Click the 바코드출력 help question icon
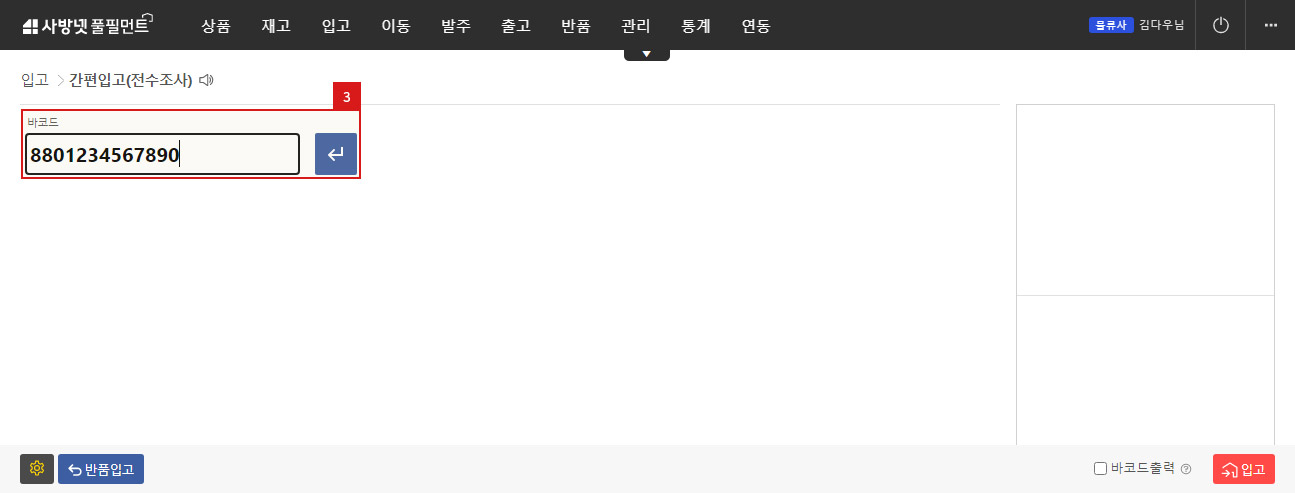The width and height of the screenshot is (1295, 493). (x=1186, y=469)
